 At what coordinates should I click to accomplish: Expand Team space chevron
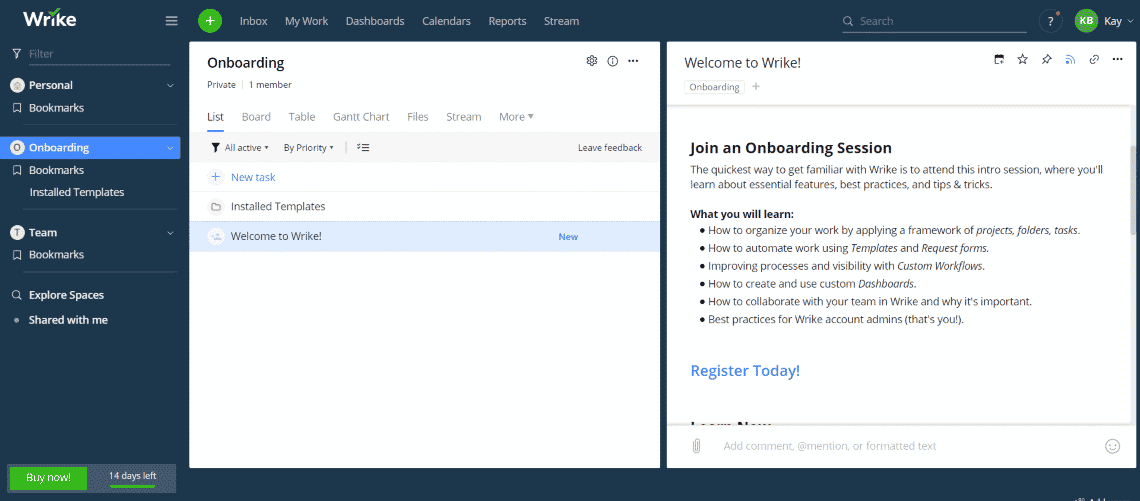pos(170,233)
